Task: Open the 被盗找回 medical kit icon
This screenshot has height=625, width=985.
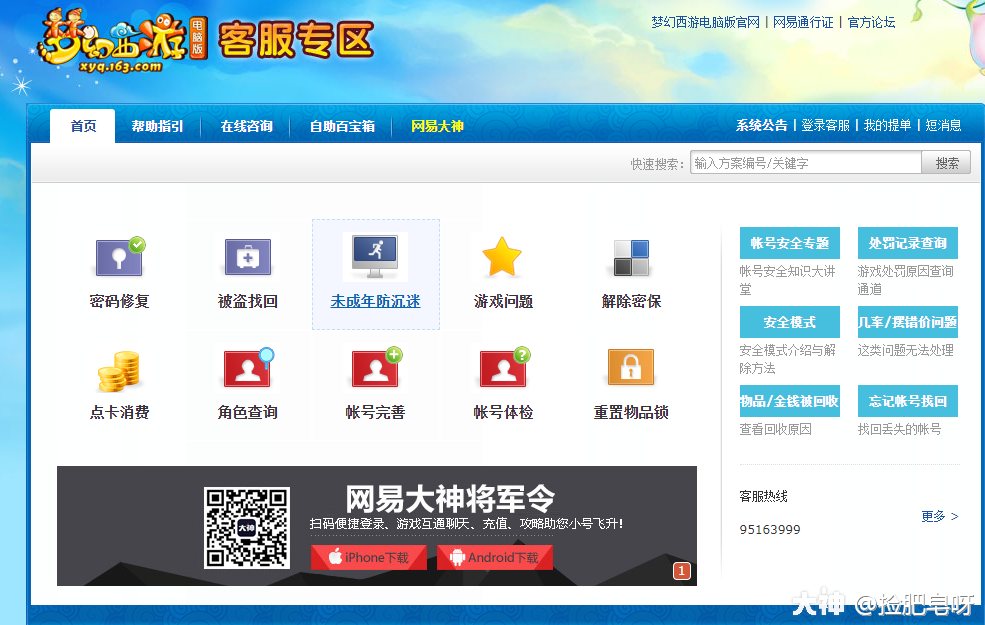Action: [x=248, y=256]
